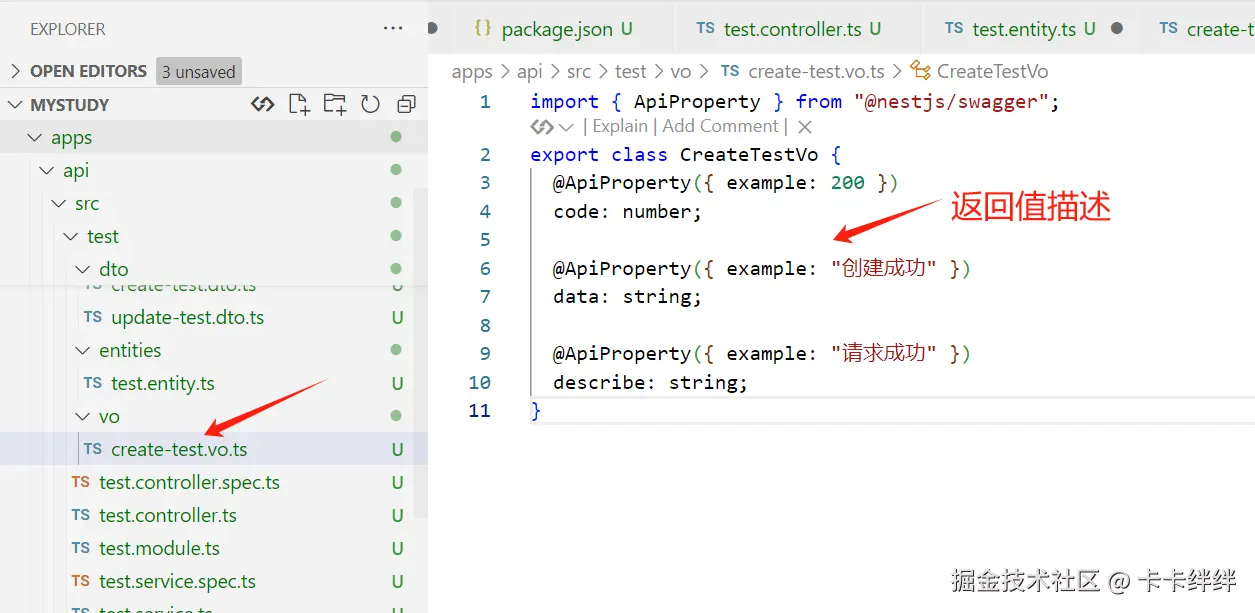The width and height of the screenshot is (1255, 613).
Task: Click the 3 unsaved badge
Action: click(x=199, y=71)
